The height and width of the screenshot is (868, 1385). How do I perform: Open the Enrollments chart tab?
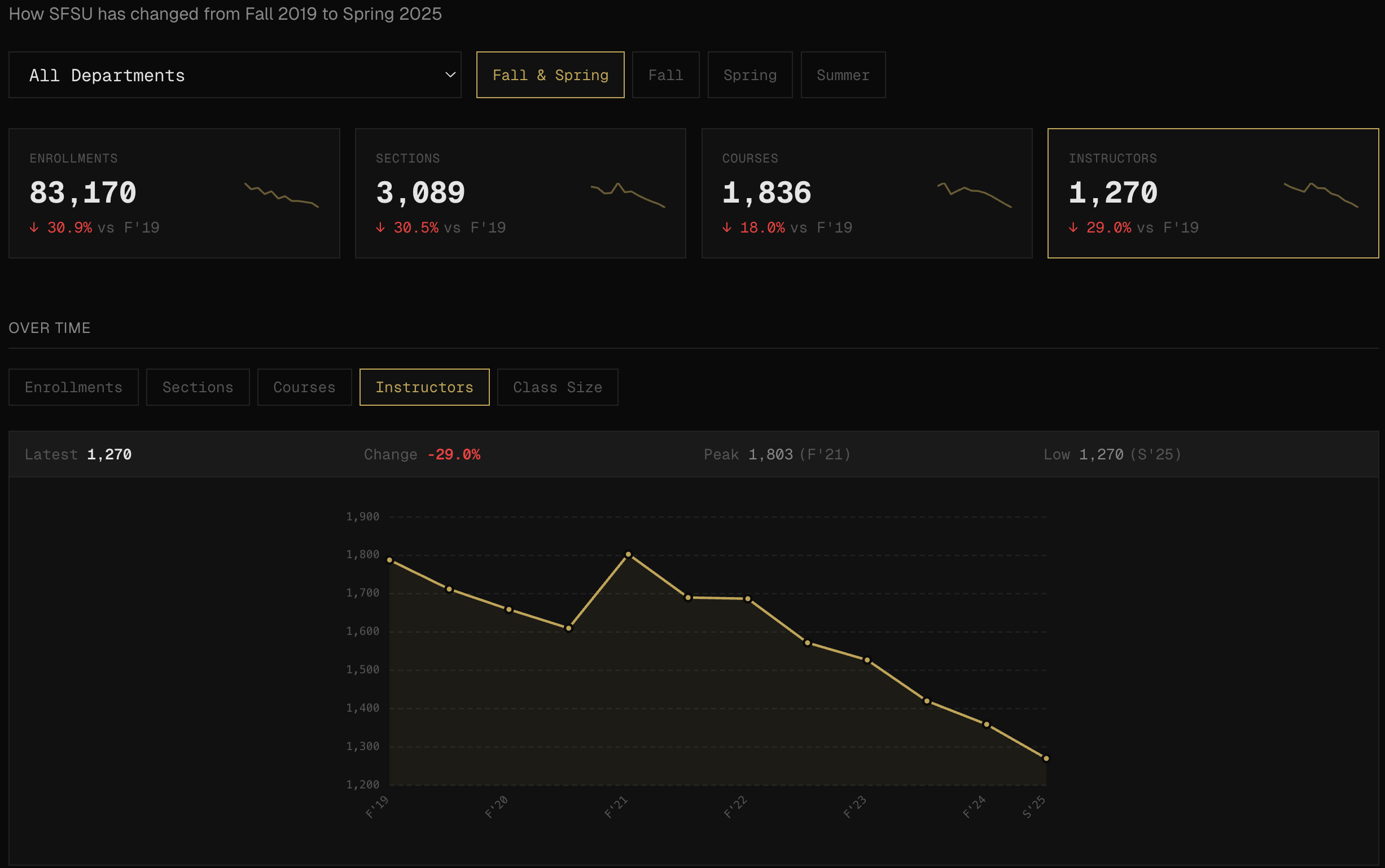[73, 388]
